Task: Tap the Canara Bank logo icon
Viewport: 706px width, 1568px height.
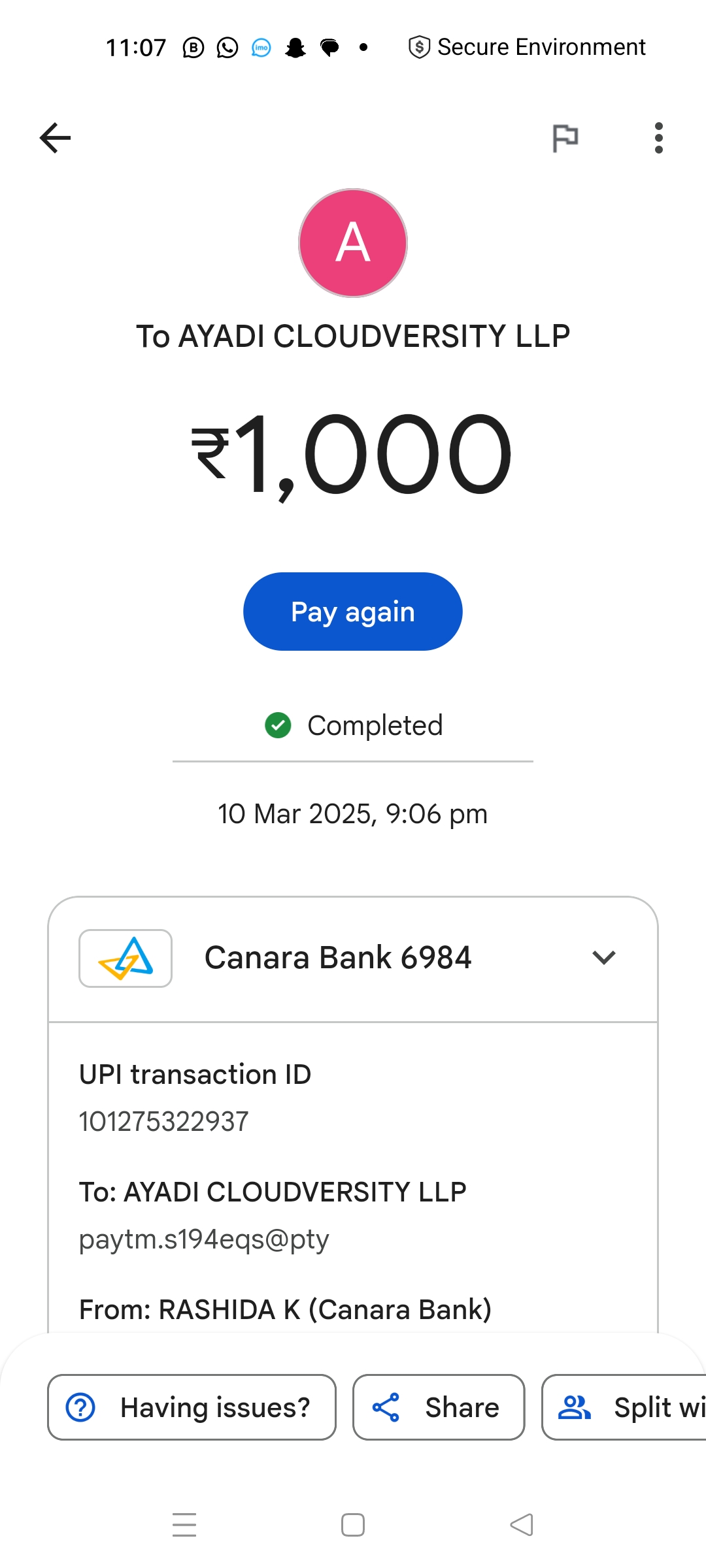Action: (x=126, y=958)
